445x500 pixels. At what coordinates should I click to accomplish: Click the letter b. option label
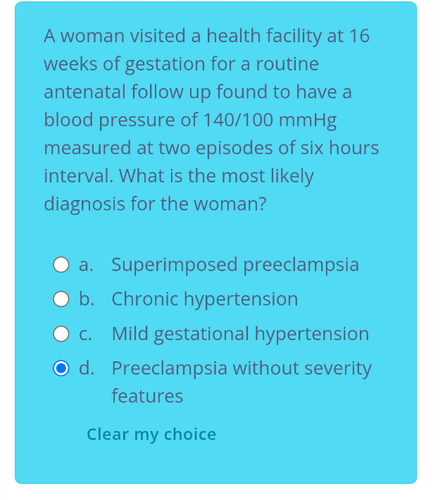pyautogui.click(x=87, y=299)
